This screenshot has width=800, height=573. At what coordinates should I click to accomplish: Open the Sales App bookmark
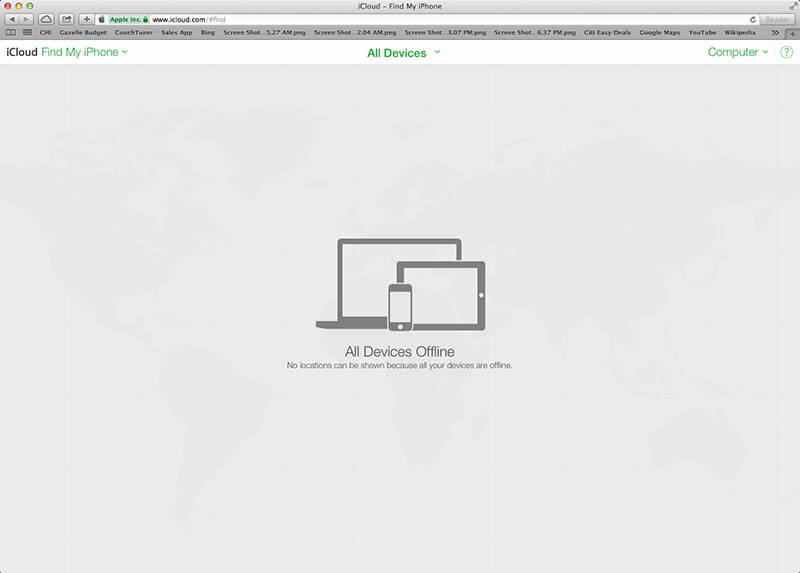tap(177, 33)
